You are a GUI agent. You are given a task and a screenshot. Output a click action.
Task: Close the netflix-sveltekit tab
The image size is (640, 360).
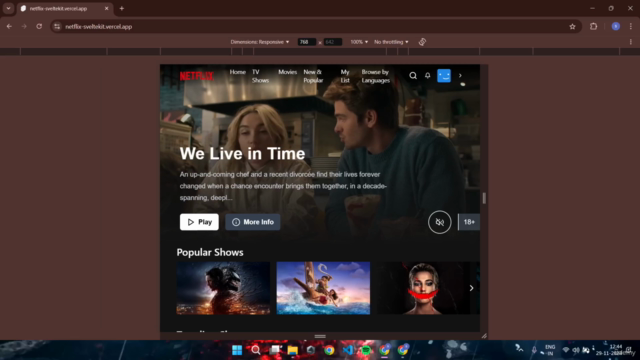point(107,9)
